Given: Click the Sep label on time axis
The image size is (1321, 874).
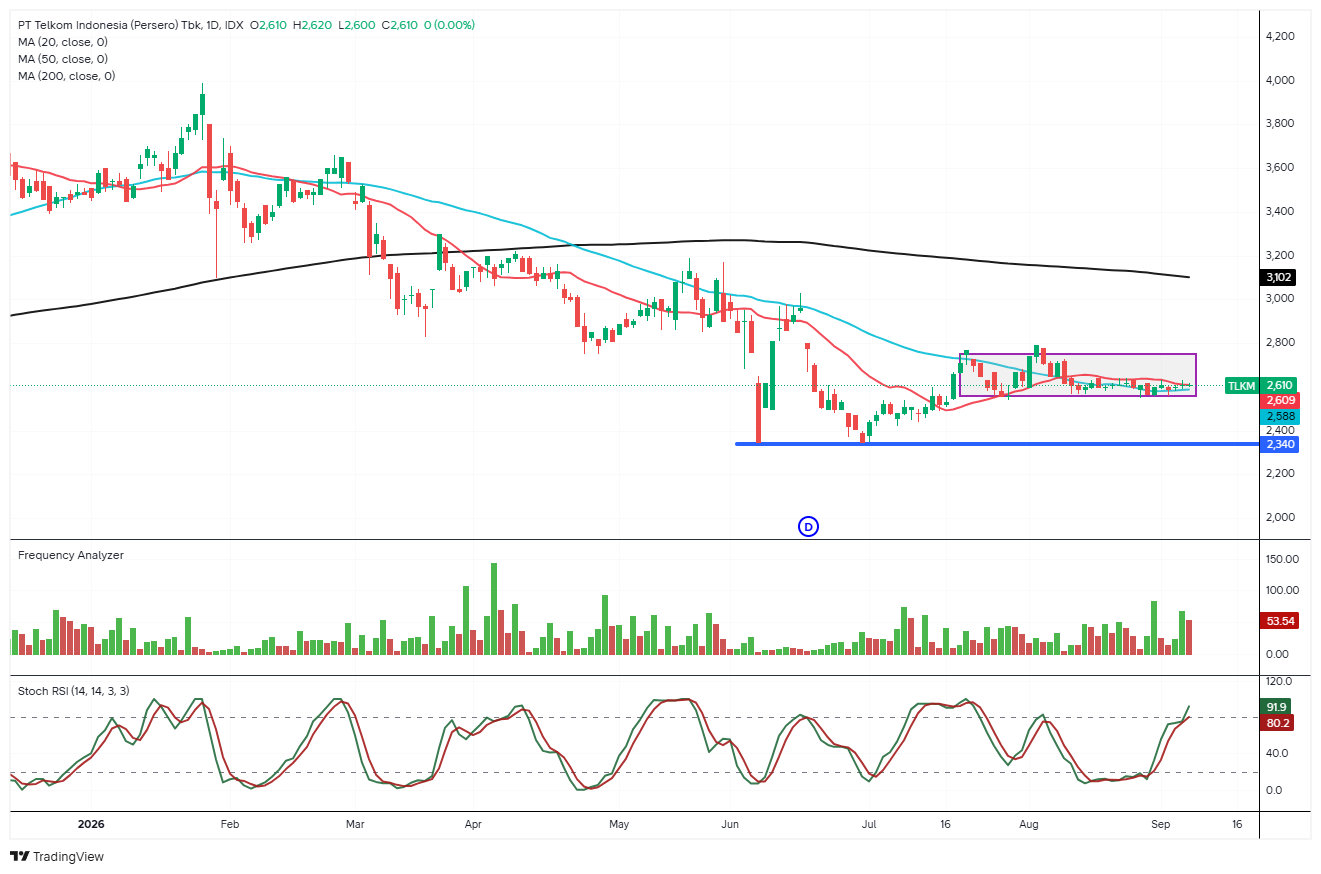Looking at the screenshot, I should tap(1161, 825).
